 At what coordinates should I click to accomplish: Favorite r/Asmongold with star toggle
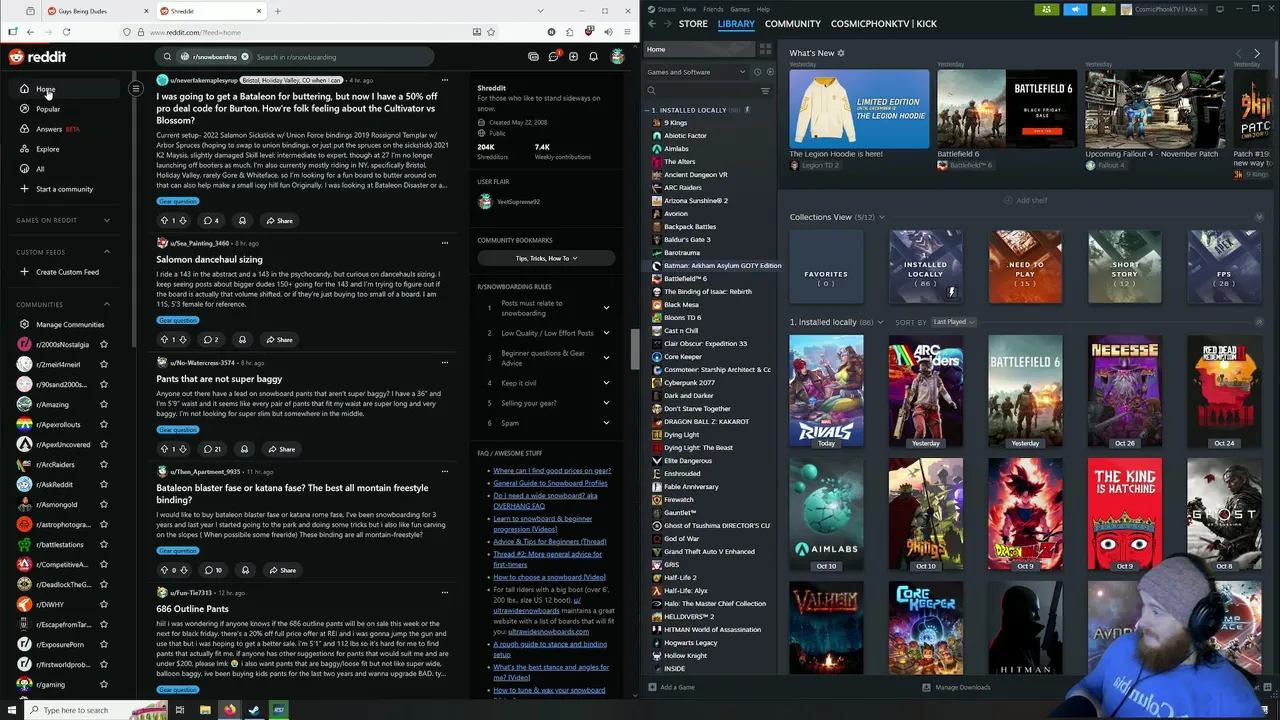pos(103,505)
